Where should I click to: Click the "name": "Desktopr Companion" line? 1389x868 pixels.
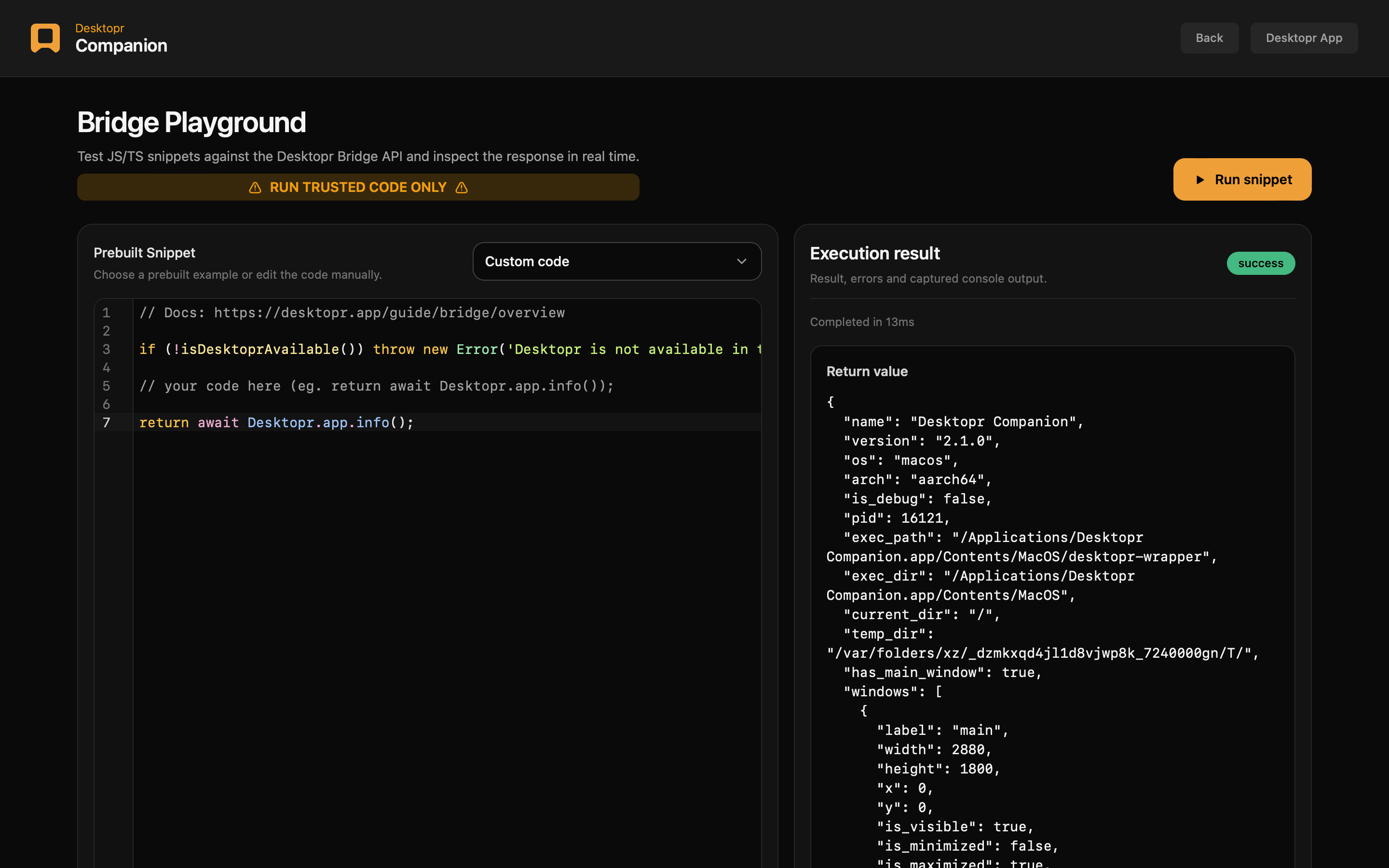pos(963,422)
